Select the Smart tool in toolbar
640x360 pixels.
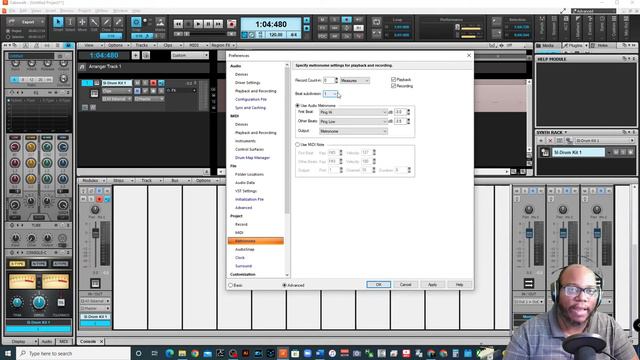(x=58, y=22)
